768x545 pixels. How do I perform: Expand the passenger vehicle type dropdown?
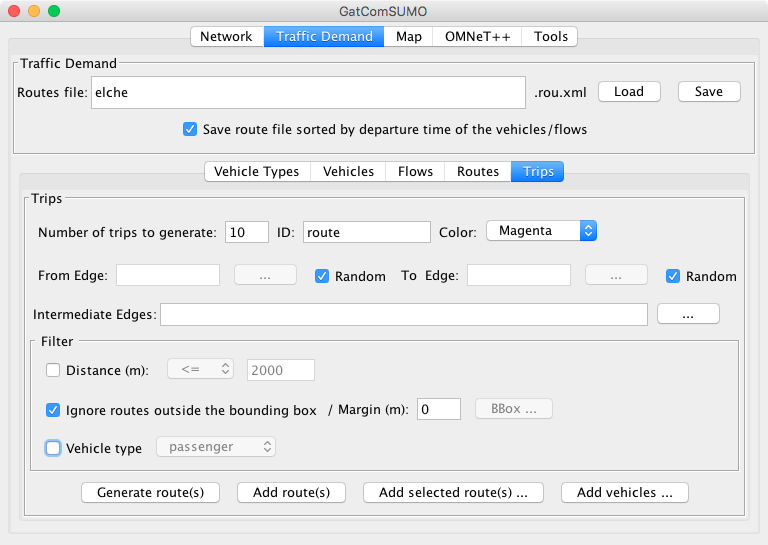click(216, 447)
